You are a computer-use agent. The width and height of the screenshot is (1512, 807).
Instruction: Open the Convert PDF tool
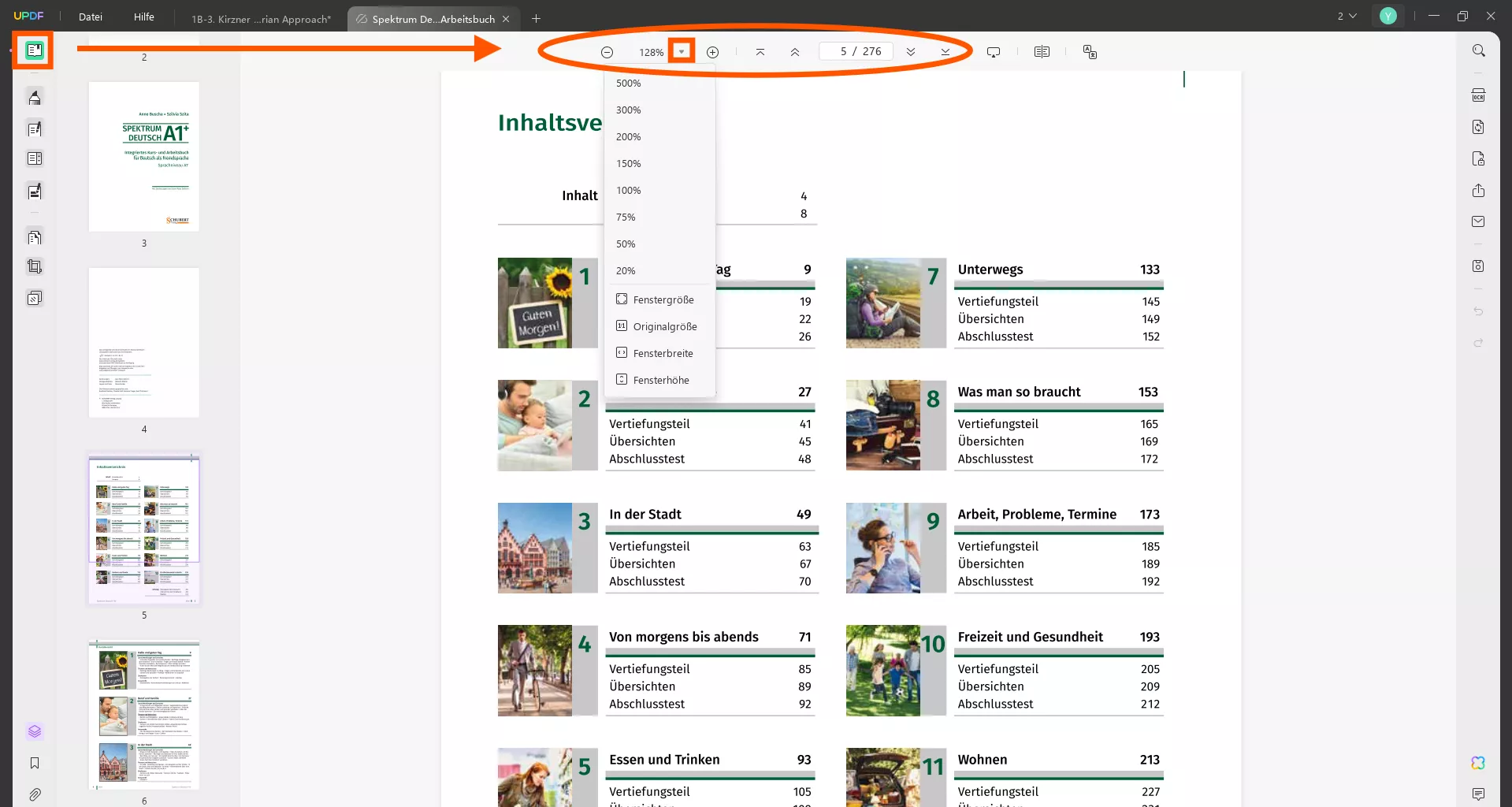[1479, 127]
